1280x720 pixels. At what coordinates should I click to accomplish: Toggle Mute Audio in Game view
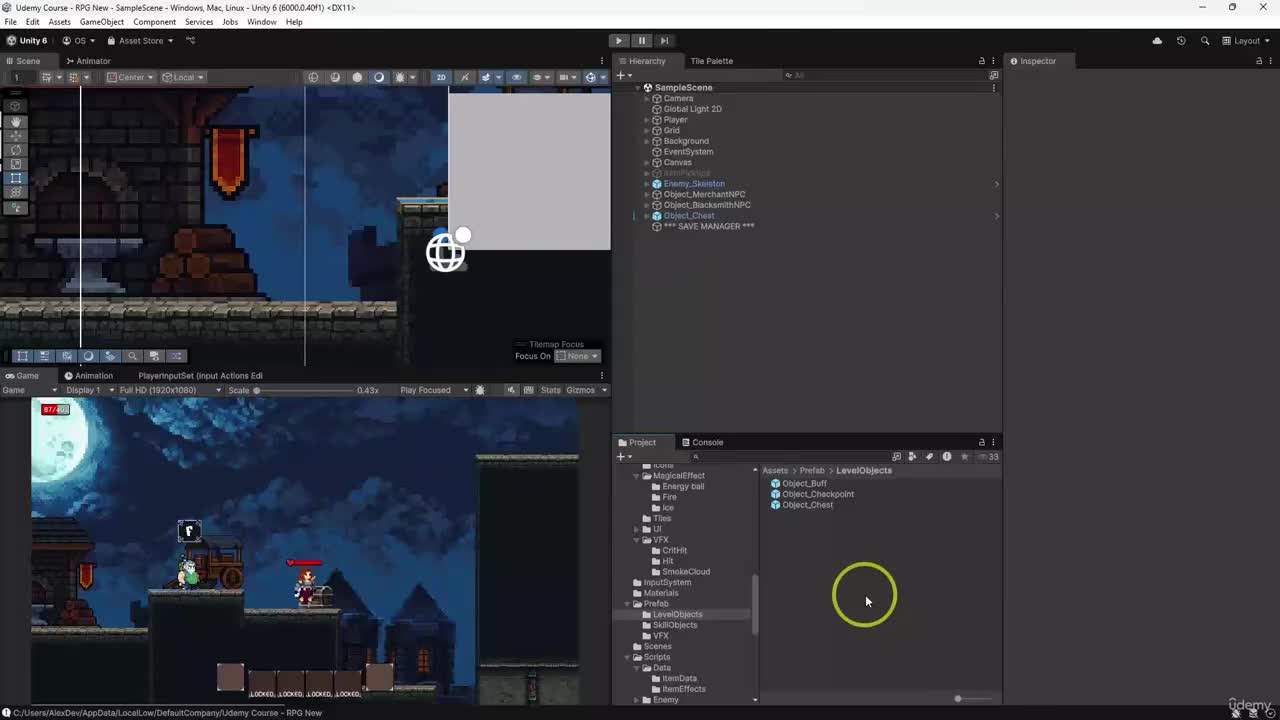coord(512,390)
